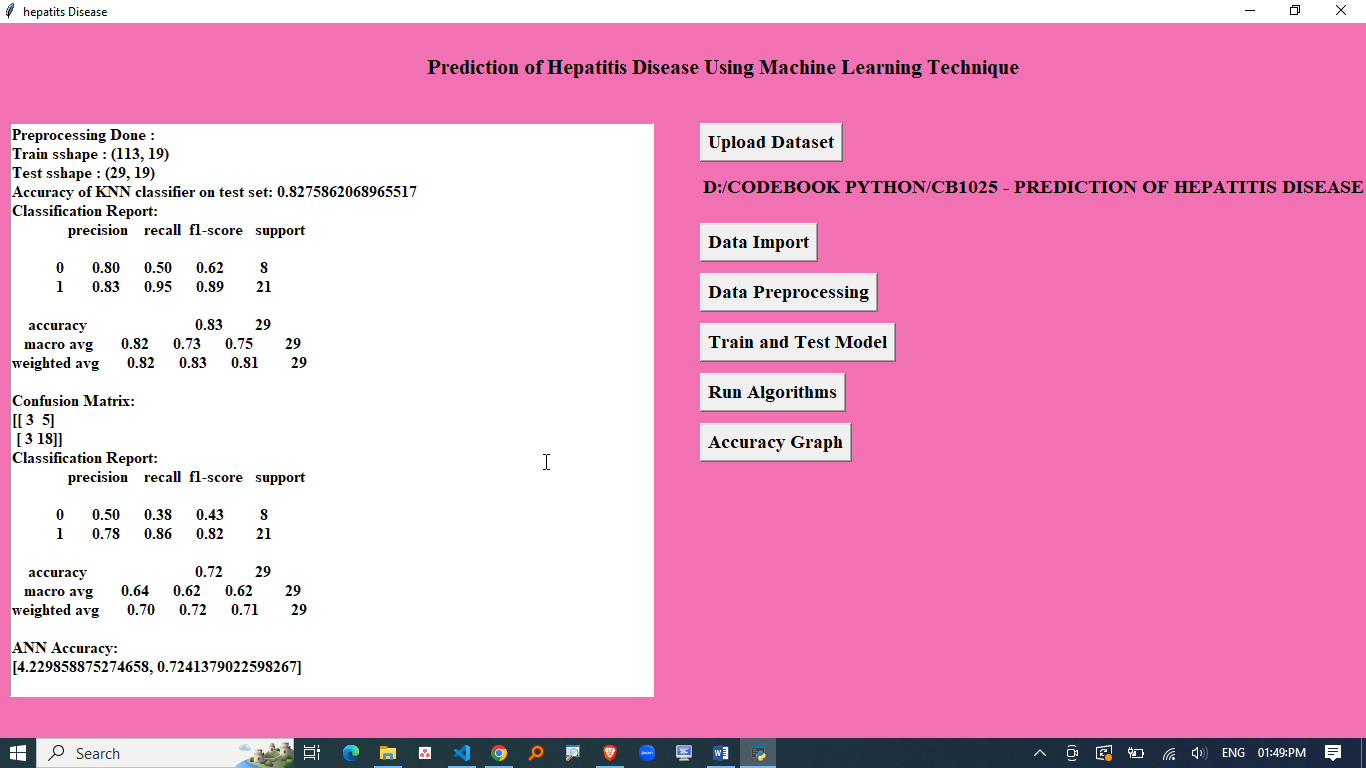This screenshot has height=768, width=1366.
Task: Click row '1 0.83 0.95 0.89 21'
Action: coord(164,287)
